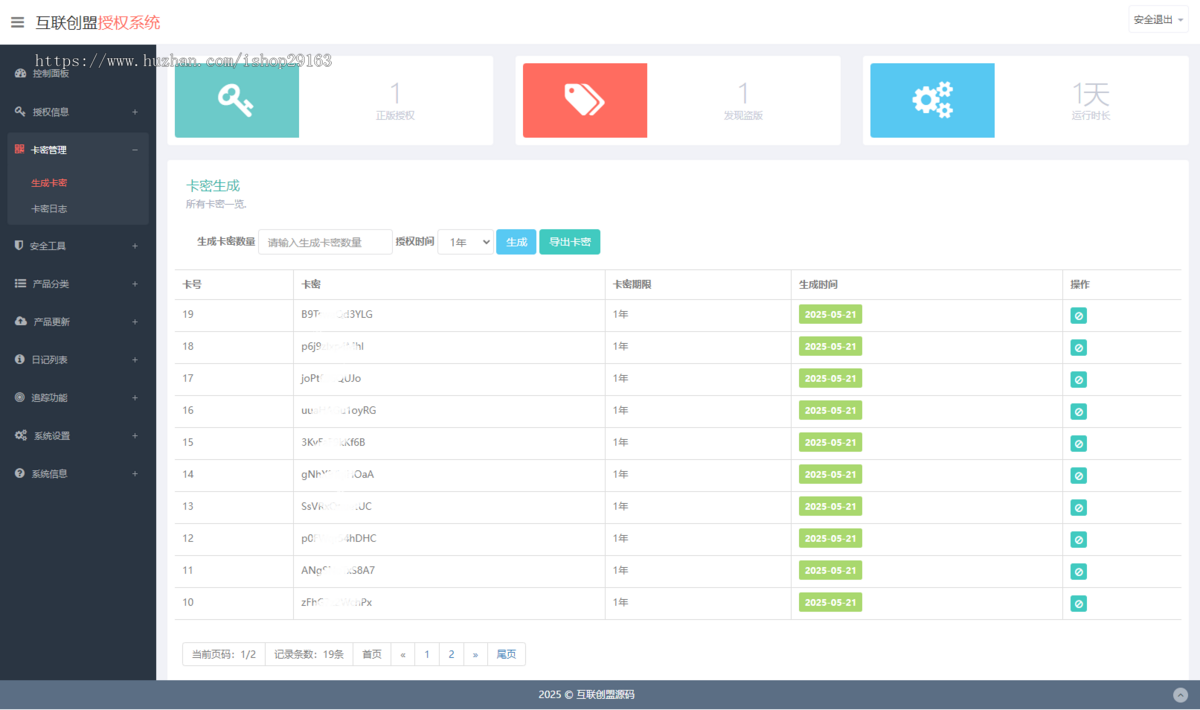1200x710 pixels.
Task: Click the 2025-05-21 date badge for card 14
Action: [830, 474]
